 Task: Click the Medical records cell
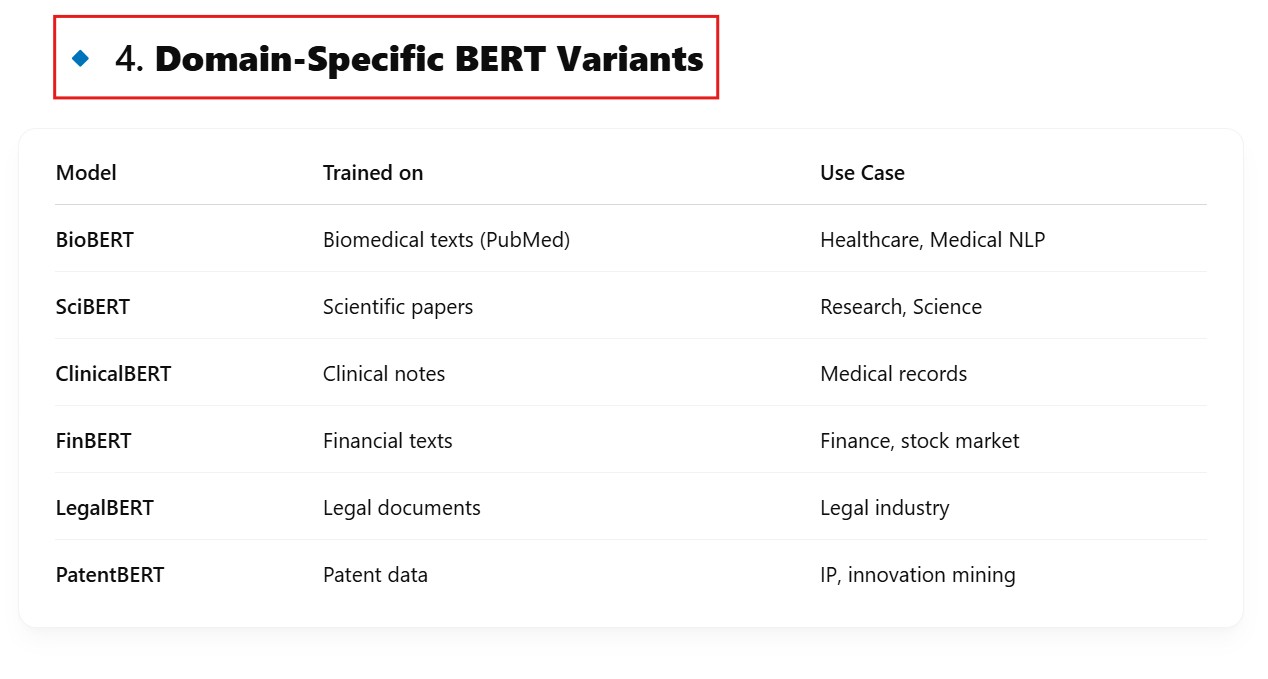[893, 374]
